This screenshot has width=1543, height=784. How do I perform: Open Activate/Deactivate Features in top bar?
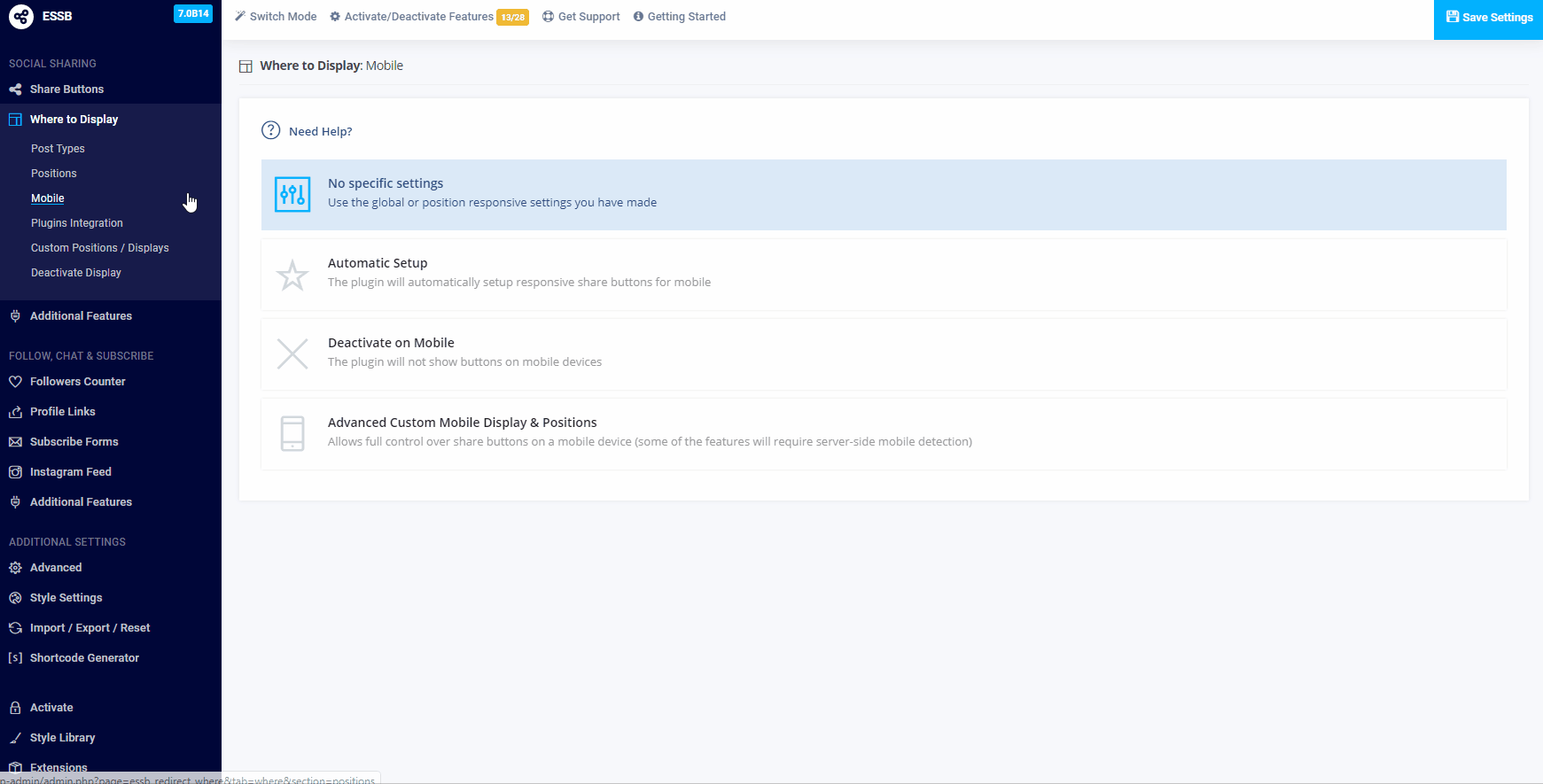pos(418,17)
